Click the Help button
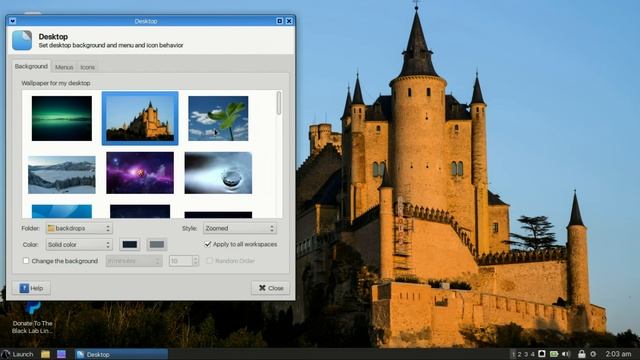Screen dimensions: 640x360 click(31, 288)
